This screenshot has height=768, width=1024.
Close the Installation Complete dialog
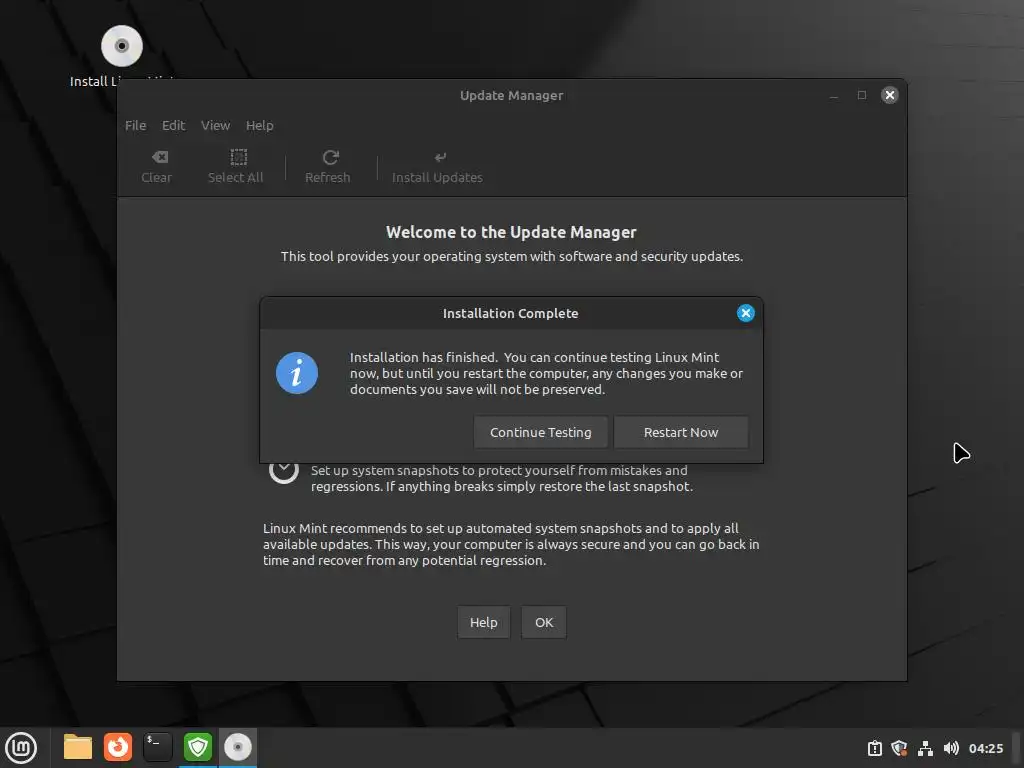(745, 313)
